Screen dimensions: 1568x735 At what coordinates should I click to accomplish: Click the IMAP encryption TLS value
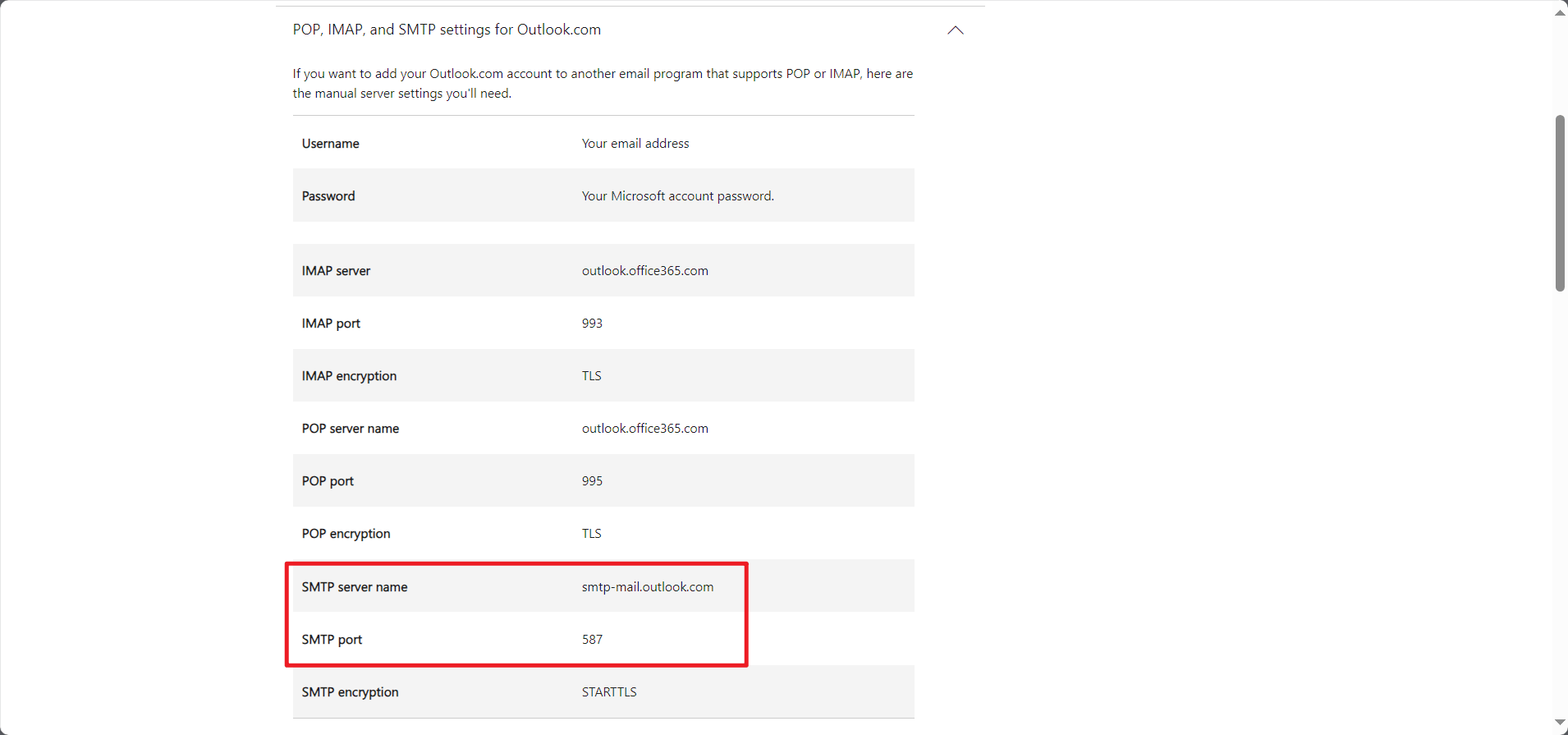pyautogui.click(x=591, y=376)
